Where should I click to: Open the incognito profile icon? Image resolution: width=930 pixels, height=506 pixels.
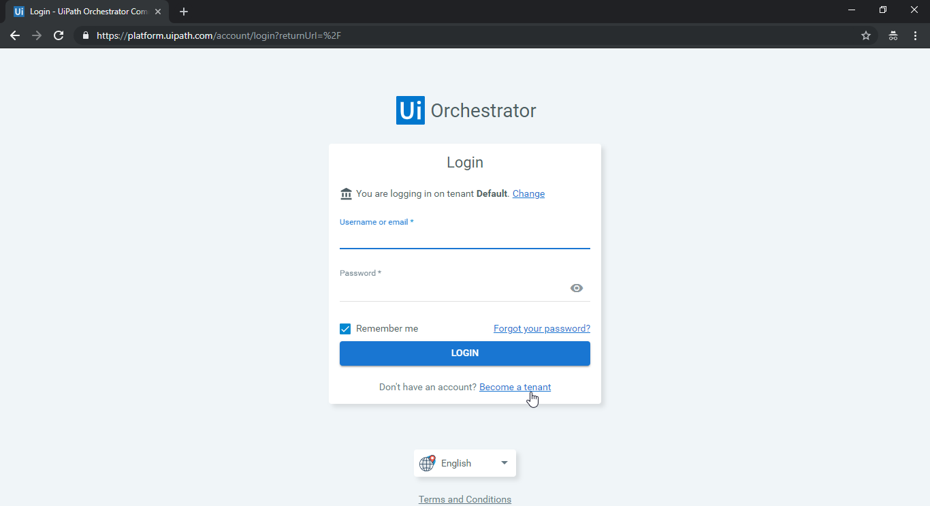pyautogui.click(x=893, y=36)
